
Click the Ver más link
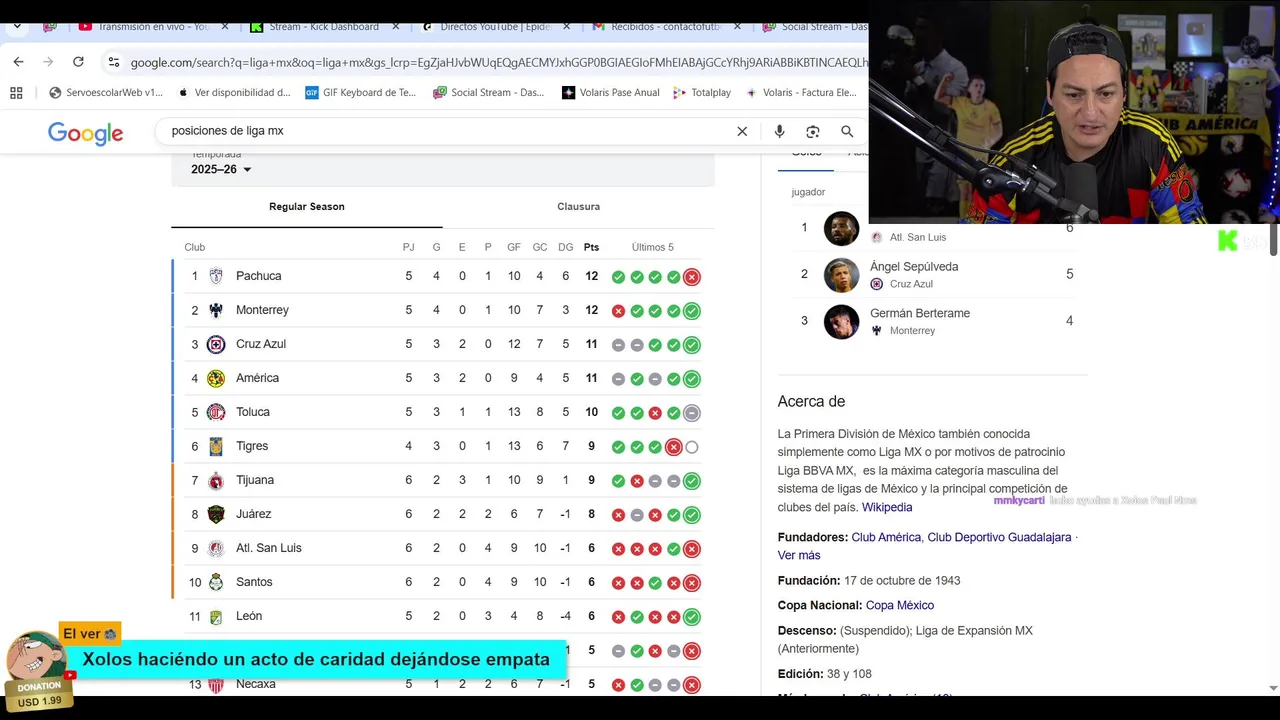pos(799,555)
